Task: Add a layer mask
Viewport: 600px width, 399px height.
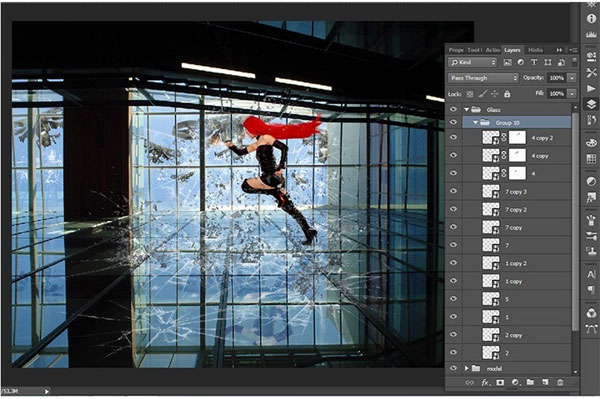Action: click(500, 382)
